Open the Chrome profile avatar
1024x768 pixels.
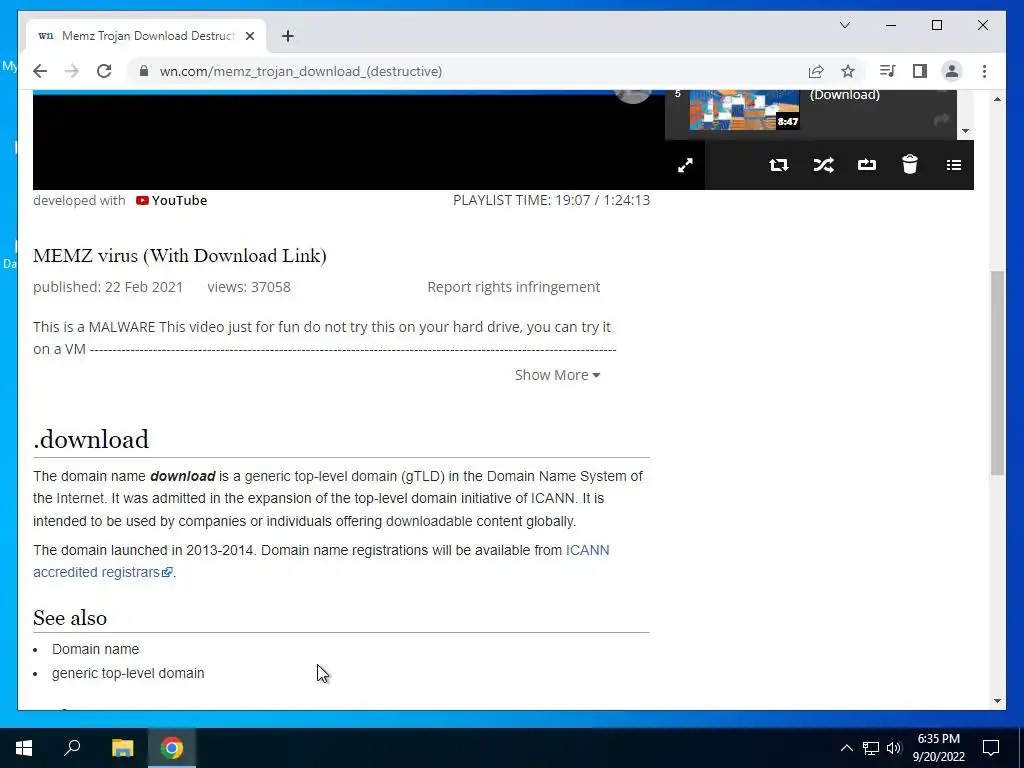[x=952, y=71]
